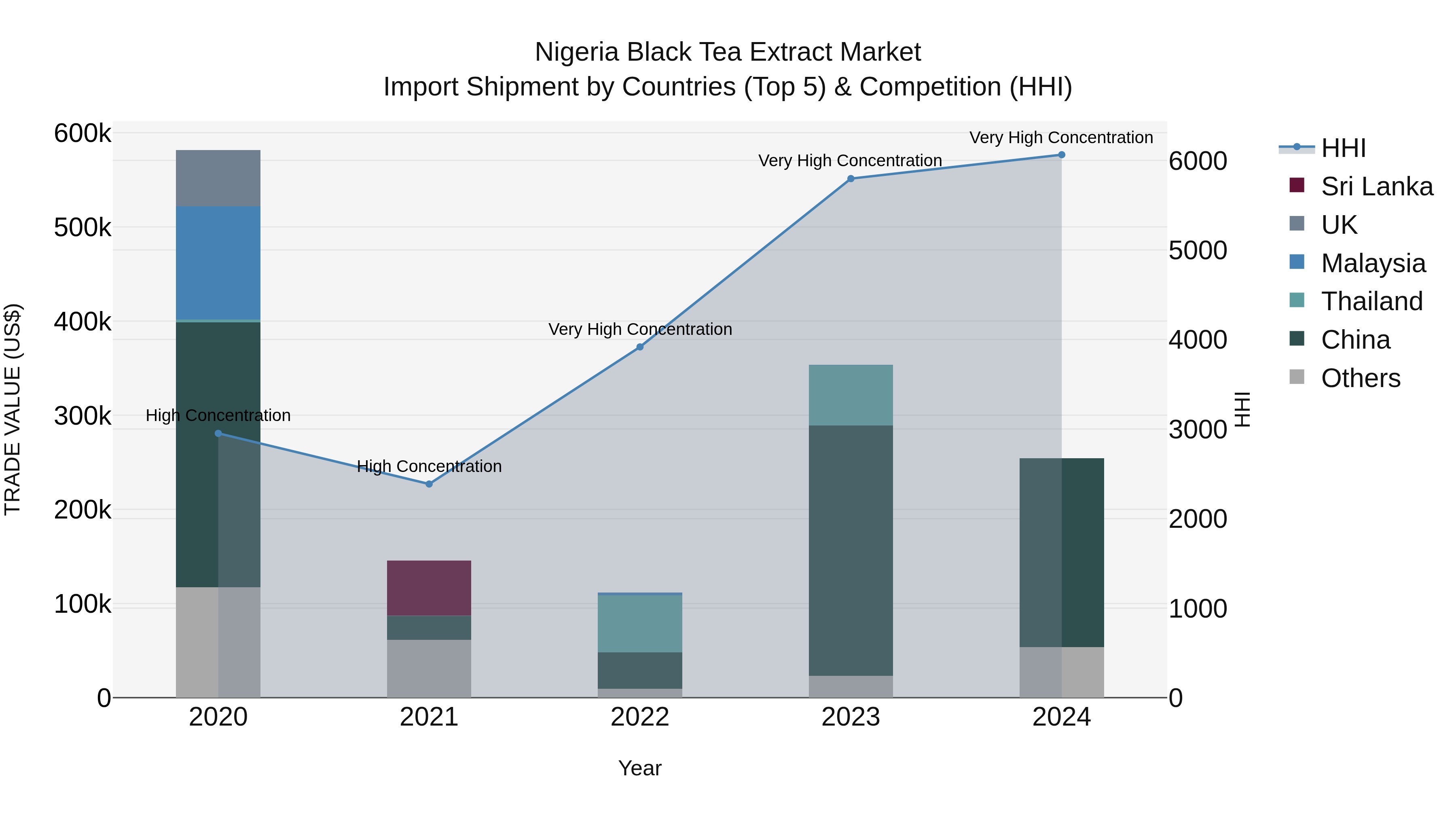The width and height of the screenshot is (1456, 819).
Task: Click the 2021 High Concentration annotation
Action: tap(429, 466)
